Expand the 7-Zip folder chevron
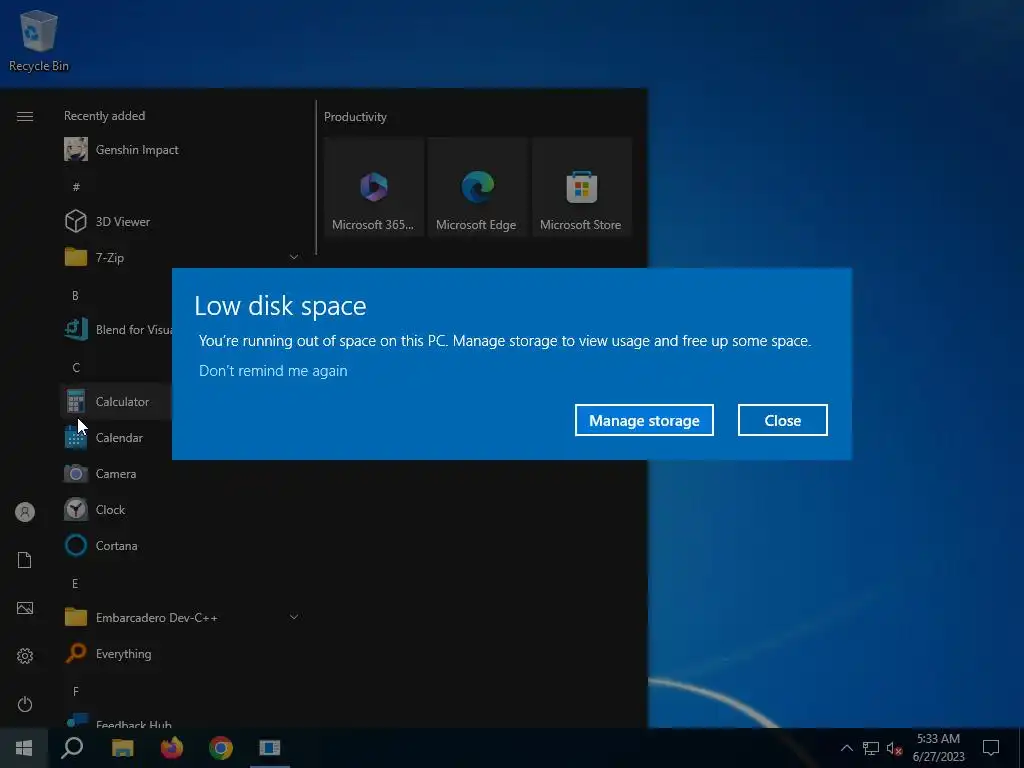This screenshot has height=768, width=1024. 294,257
